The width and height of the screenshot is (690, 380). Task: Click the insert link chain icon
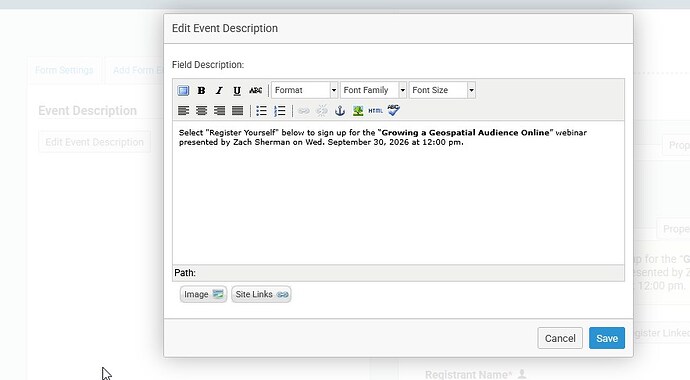[304, 111]
